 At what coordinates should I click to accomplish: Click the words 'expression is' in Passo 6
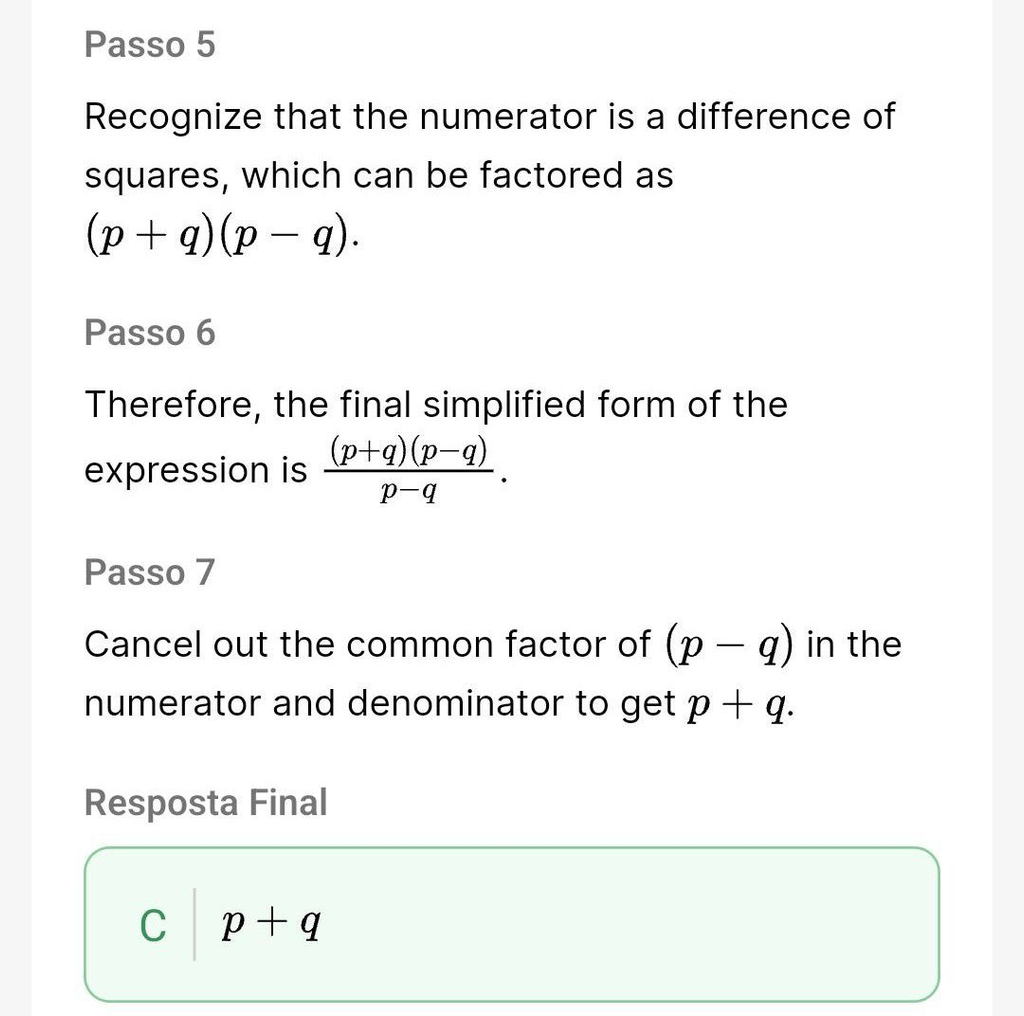(x=195, y=470)
